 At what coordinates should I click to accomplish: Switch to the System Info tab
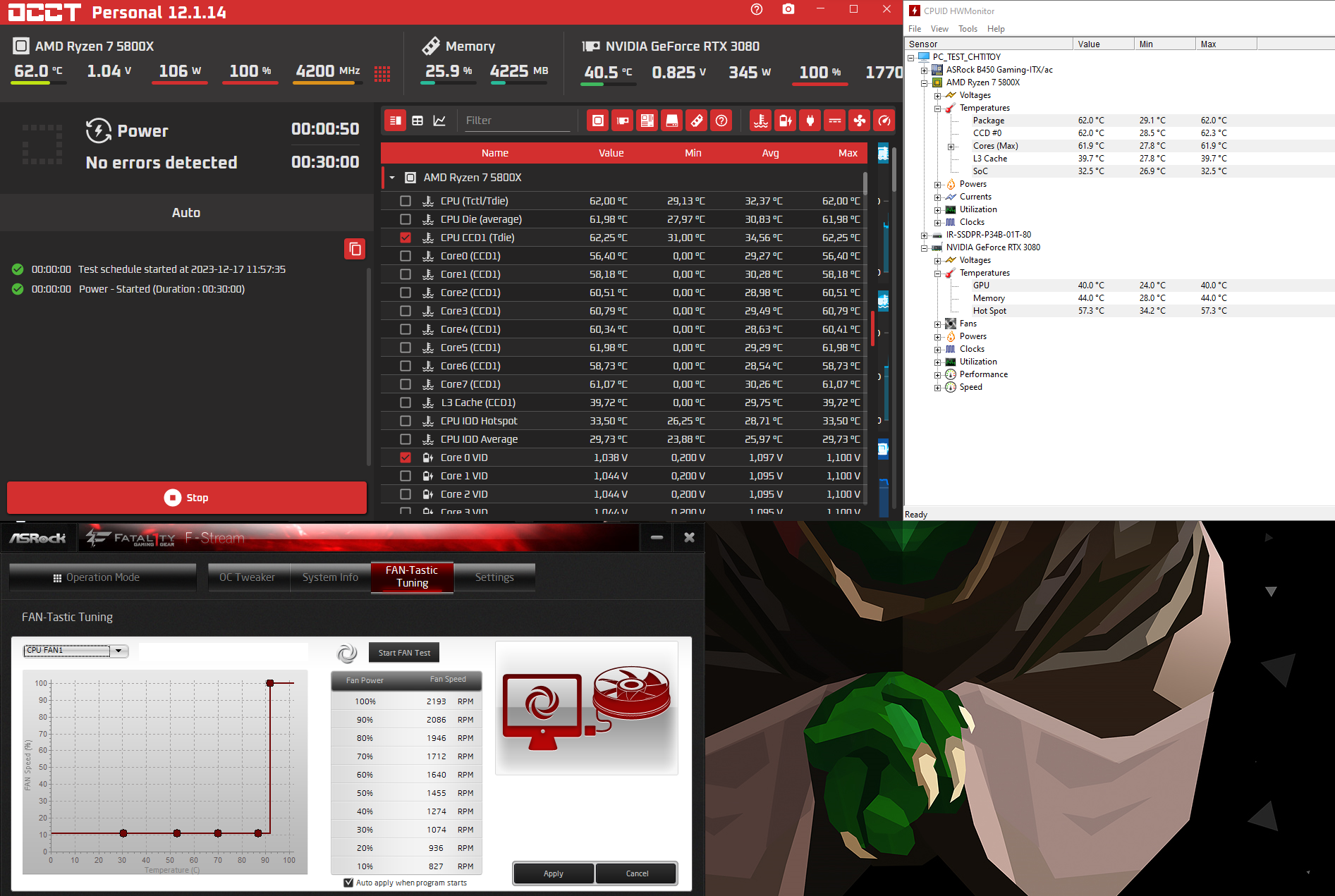[330, 577]
